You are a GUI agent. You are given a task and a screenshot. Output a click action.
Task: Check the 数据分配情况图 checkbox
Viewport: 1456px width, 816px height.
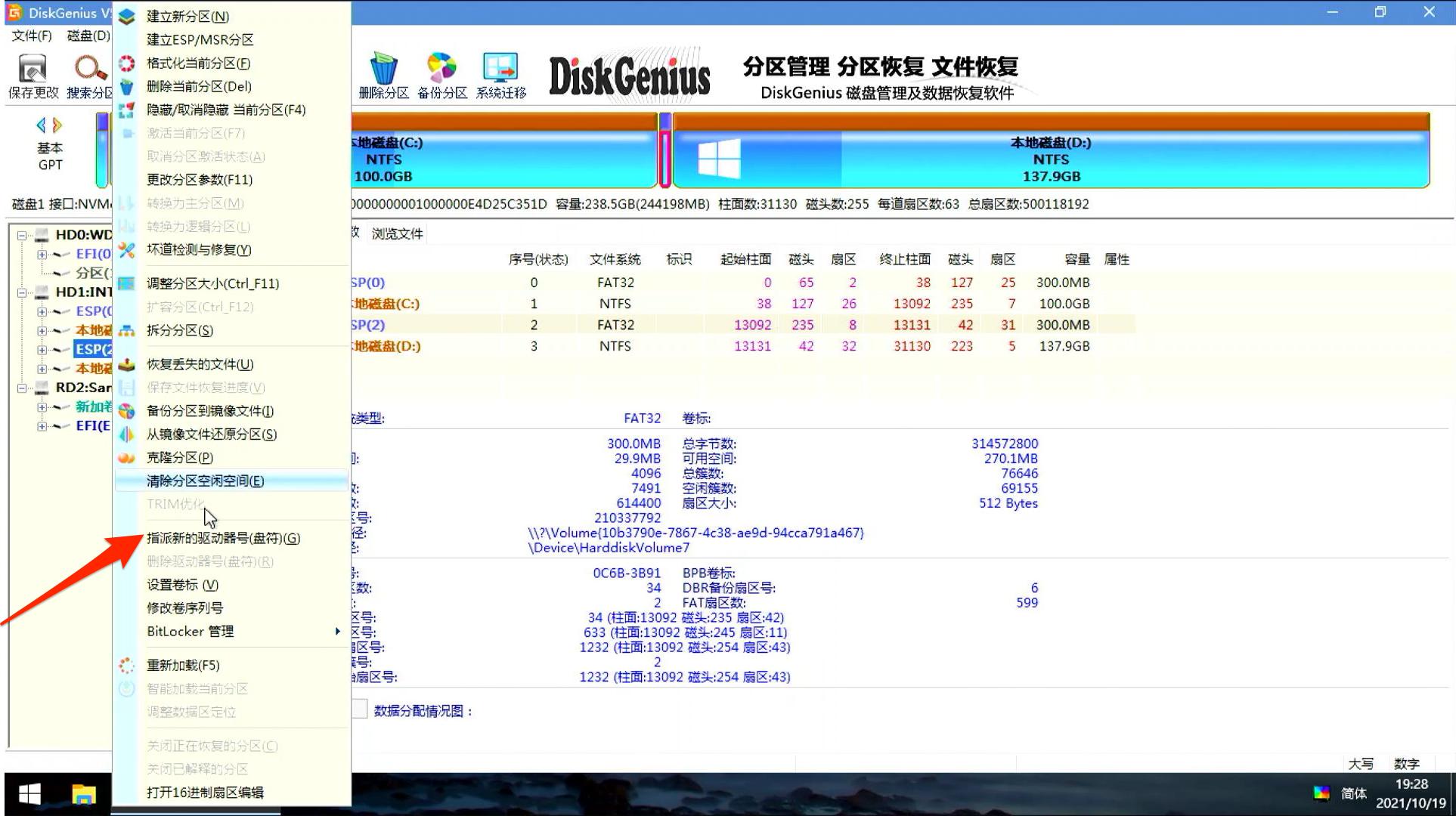[x=361, y=709]
